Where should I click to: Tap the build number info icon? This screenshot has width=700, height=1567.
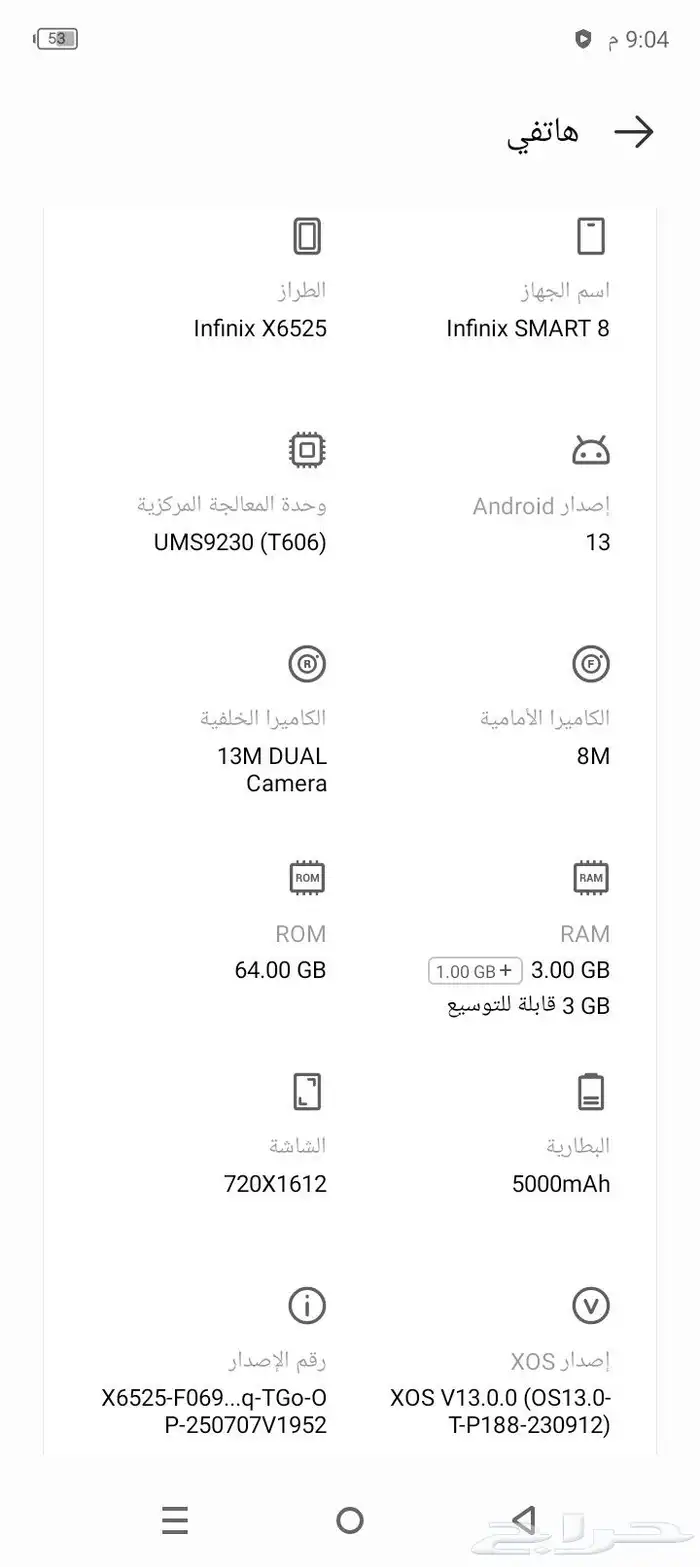307,1305
